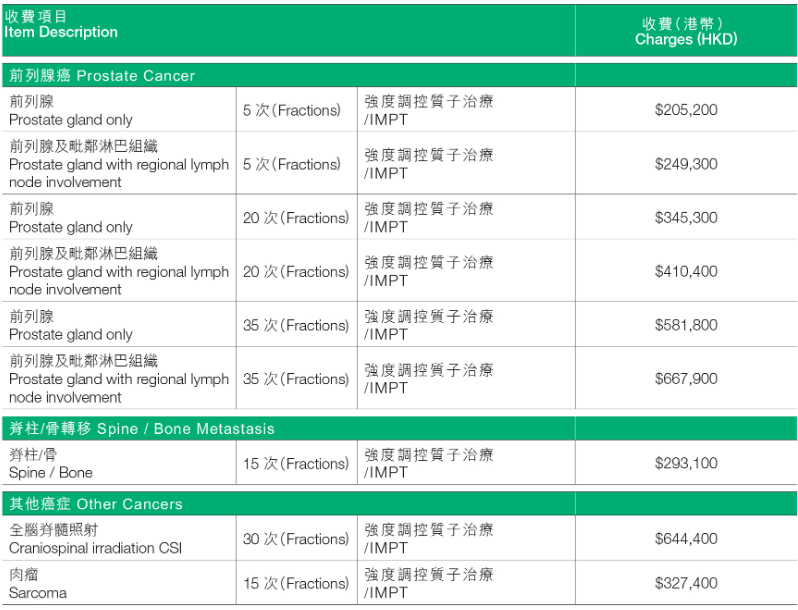Select the Other Cancers section heading

96,504
